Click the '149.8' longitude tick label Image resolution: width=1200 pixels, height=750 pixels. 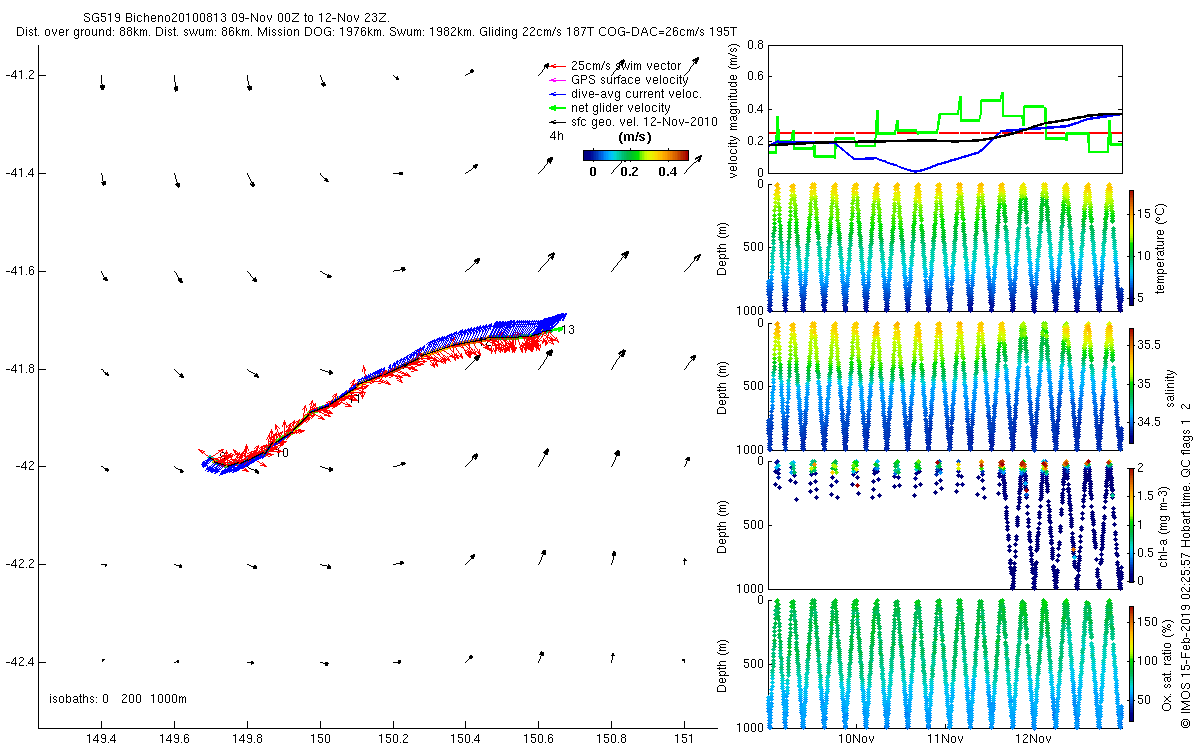(247, 739)
